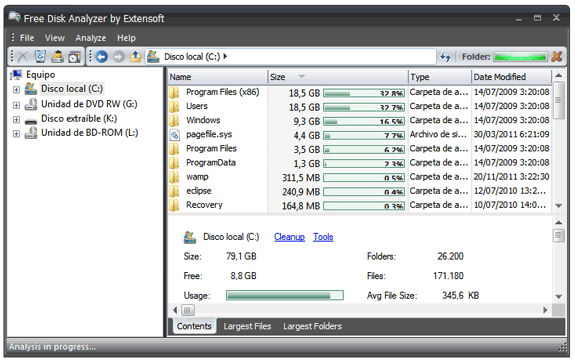Screen dimensions: 575x363
Task: Select the pagefile.sys row name
Action: (x=209, y=135)
